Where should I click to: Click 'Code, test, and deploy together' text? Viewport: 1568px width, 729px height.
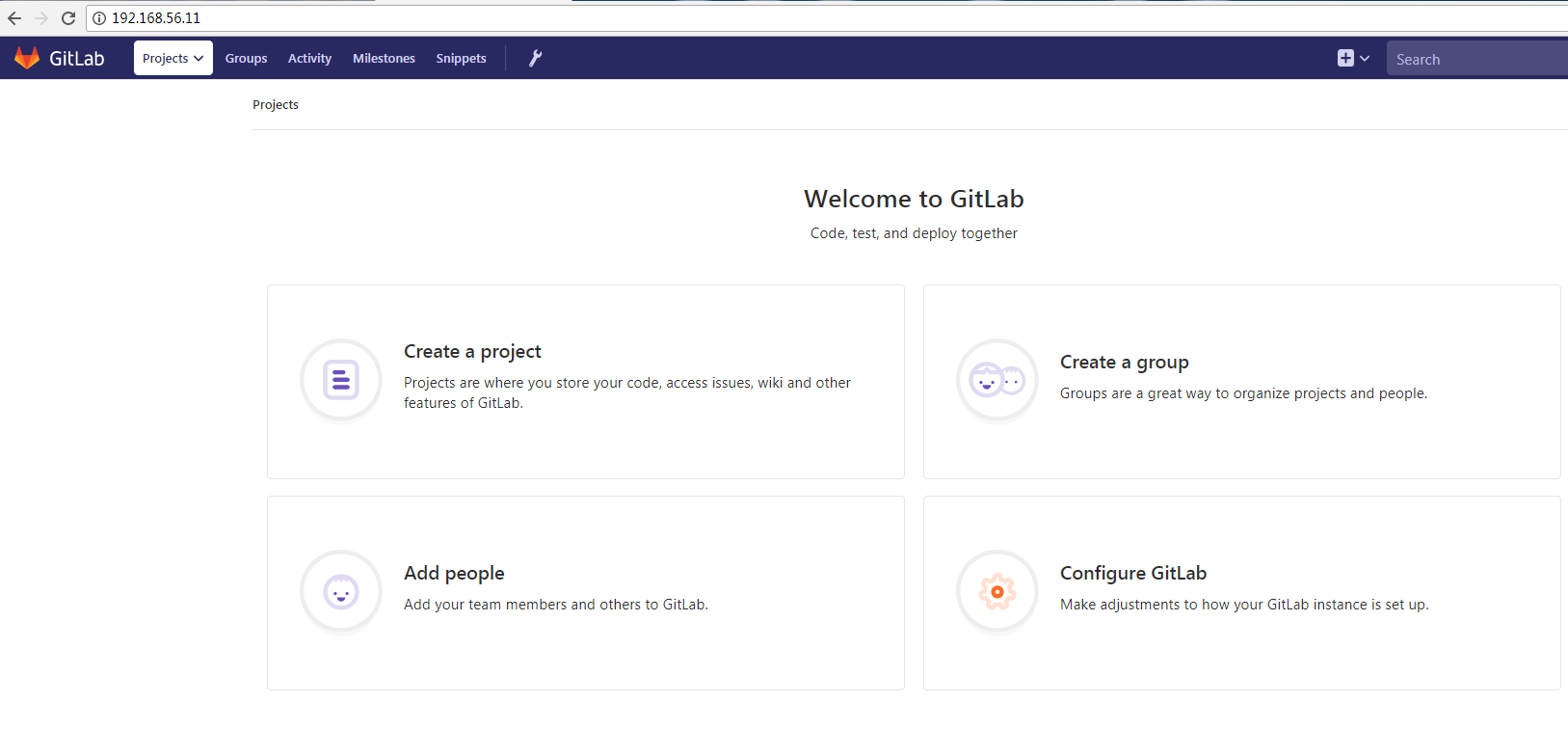914,233
